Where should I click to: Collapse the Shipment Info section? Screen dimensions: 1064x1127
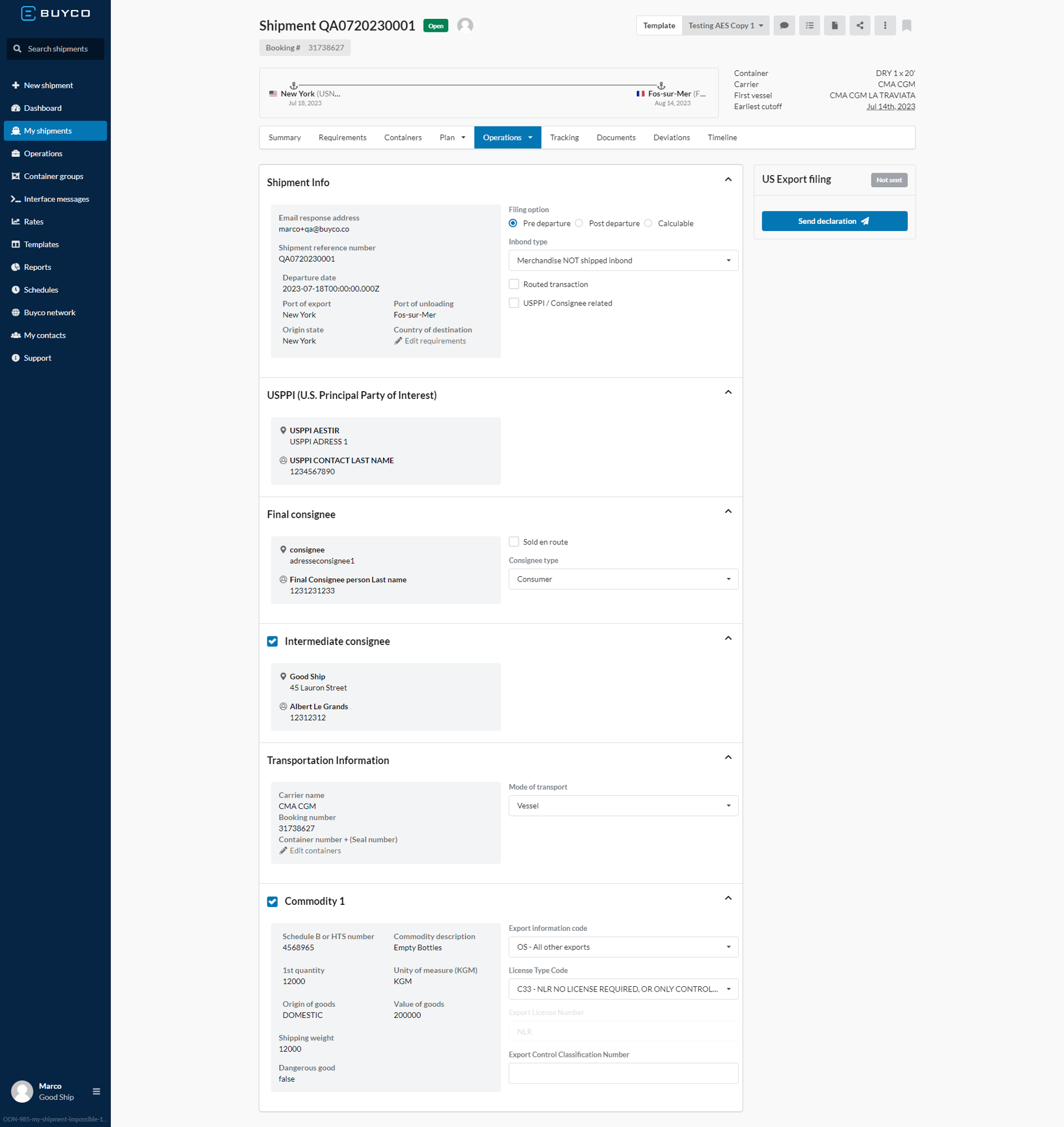tap(728, 179)
